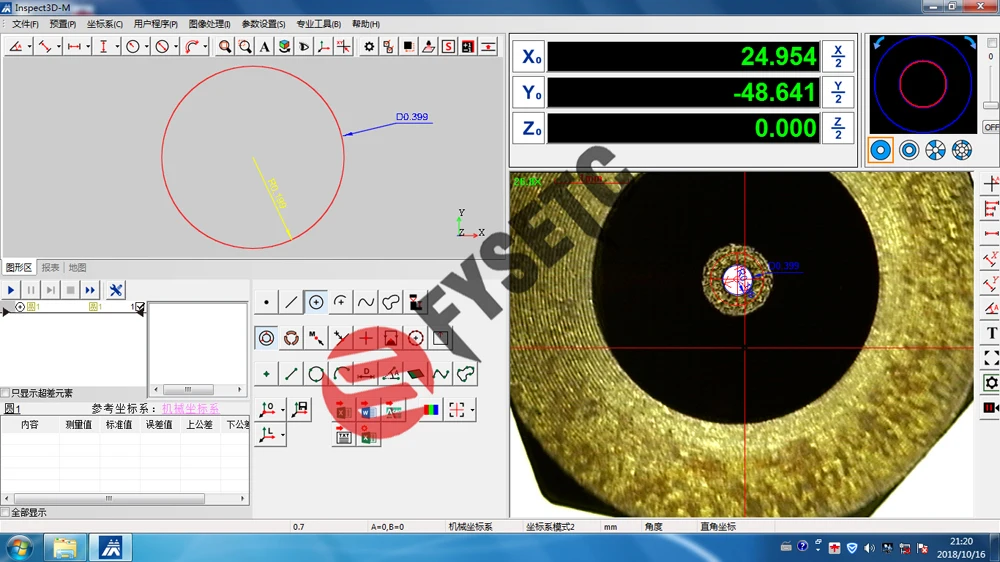Click the Y/2 half value button
This screenshot has height=562, width=1000.
[838, 93]
